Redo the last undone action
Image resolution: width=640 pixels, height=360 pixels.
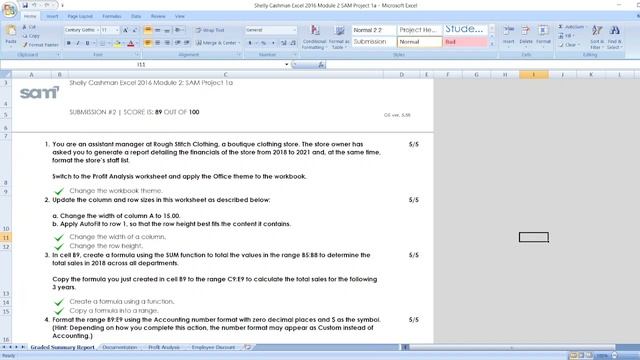pyautogui.click(x=47, y=5)
